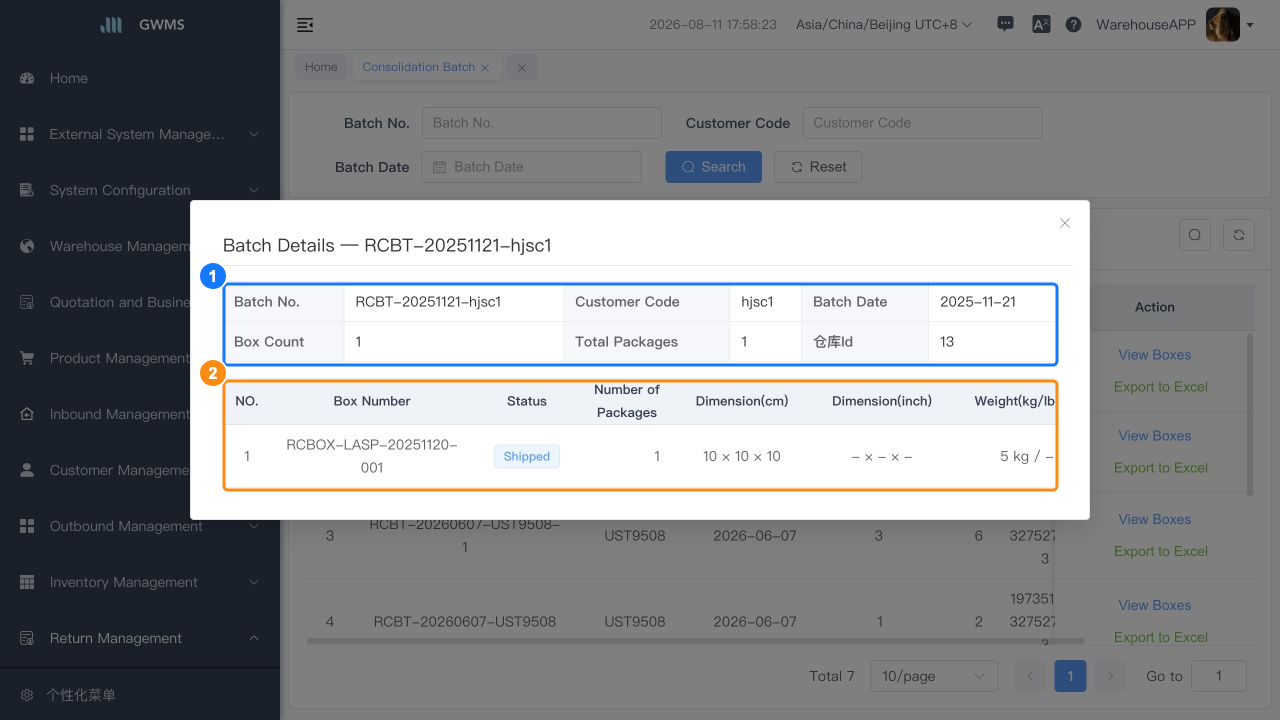Click the Inbound Management house icon

(27, 414)
